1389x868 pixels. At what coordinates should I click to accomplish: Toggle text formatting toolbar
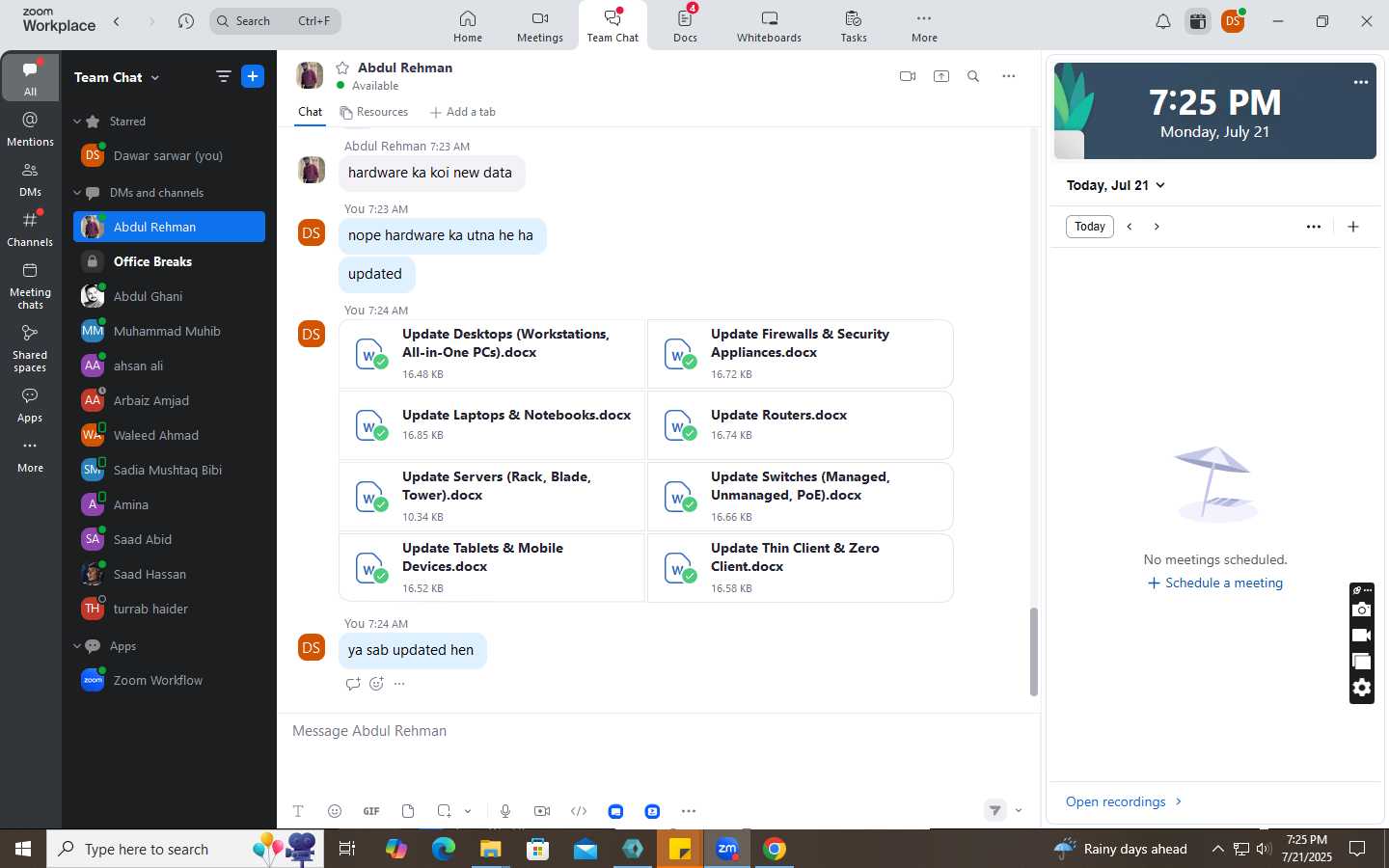point(298,811)
